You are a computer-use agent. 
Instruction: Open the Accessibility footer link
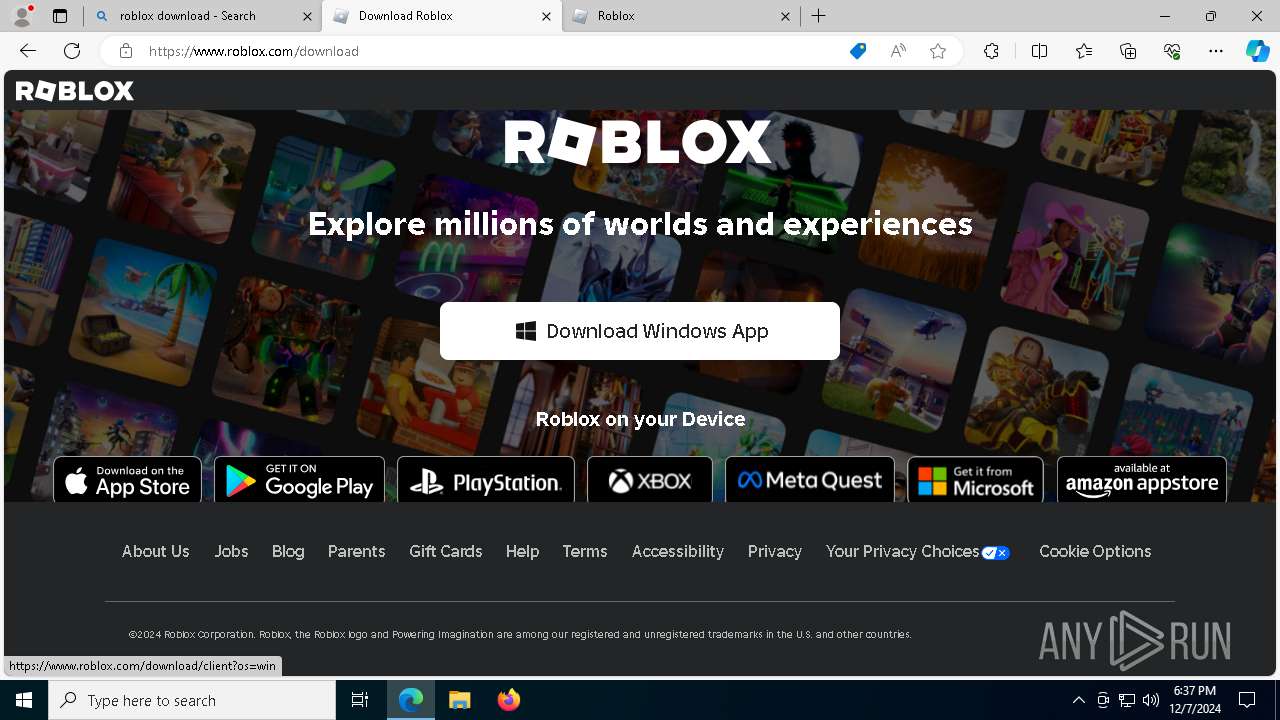coord(677,551)
